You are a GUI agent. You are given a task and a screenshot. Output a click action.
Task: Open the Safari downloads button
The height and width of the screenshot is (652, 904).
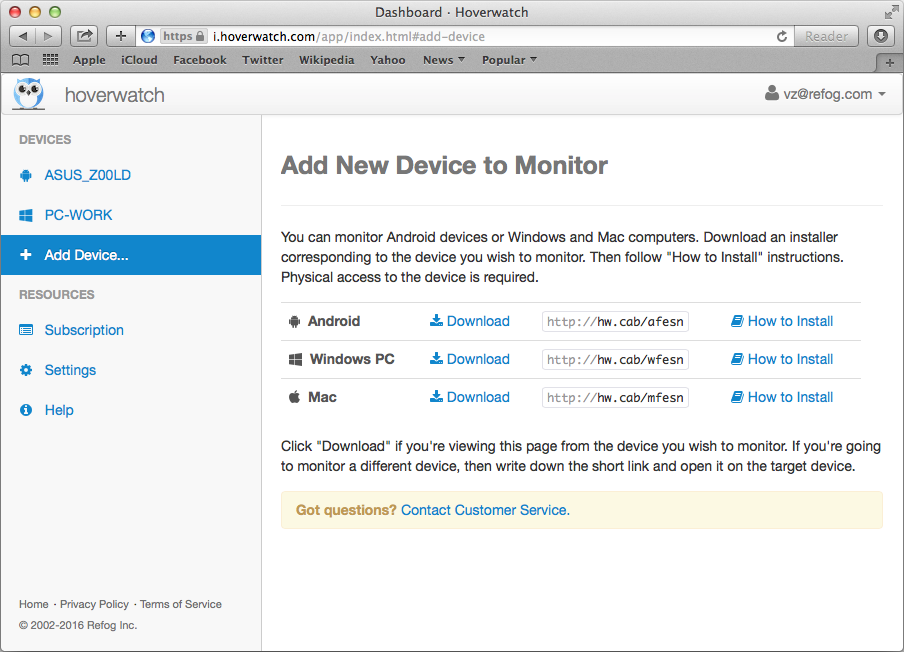[880, 36]
